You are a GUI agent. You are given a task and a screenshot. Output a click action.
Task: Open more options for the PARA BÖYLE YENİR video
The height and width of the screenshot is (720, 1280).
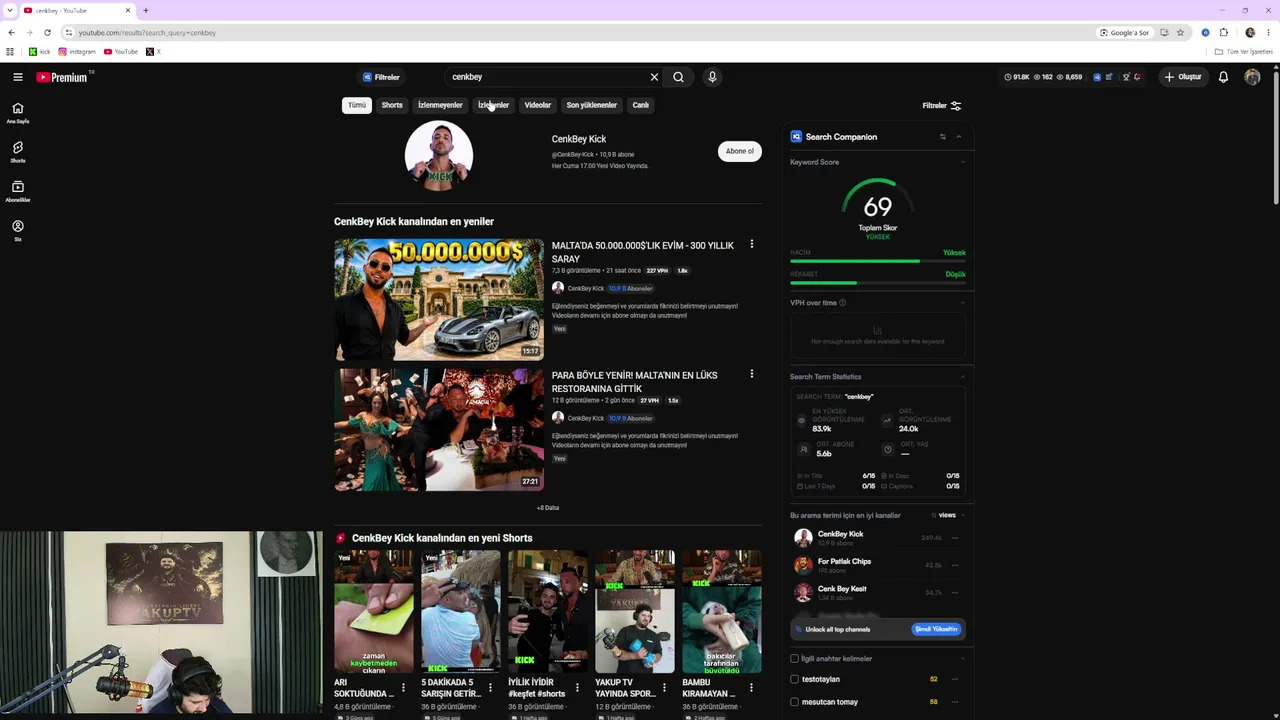pos(752,374)
